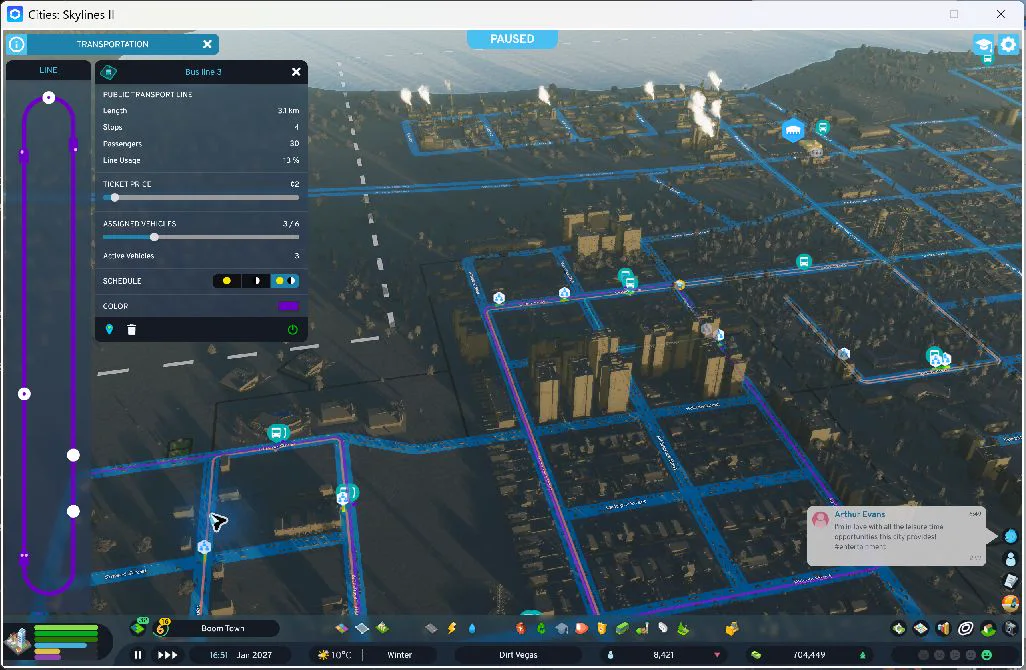Viewport: 1026px width, 670px height.
Task: Open the City Economy money icon
Action: click(899, 629)
